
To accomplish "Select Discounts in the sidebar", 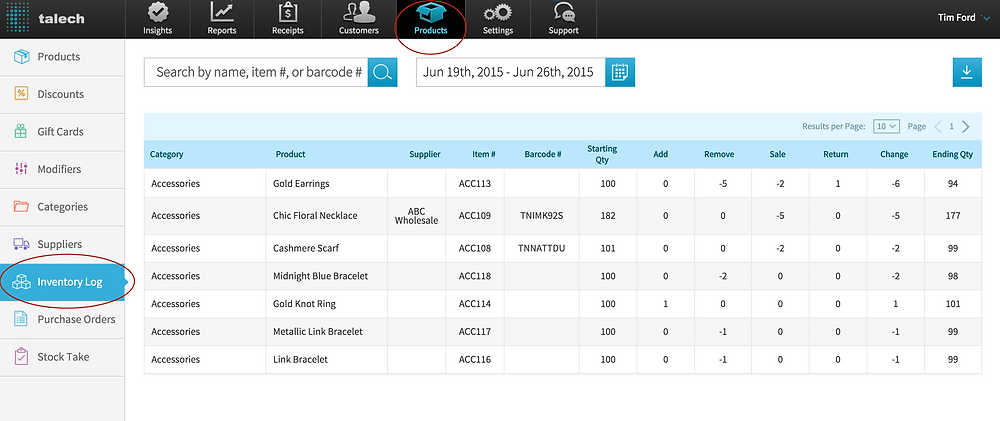I will coord(62,94).
